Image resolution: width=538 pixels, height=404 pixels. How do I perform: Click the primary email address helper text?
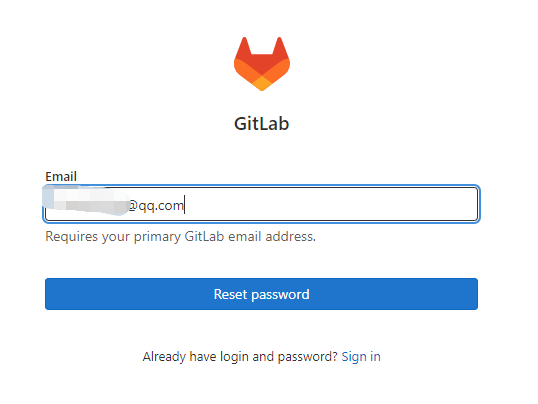click(180, 236)
